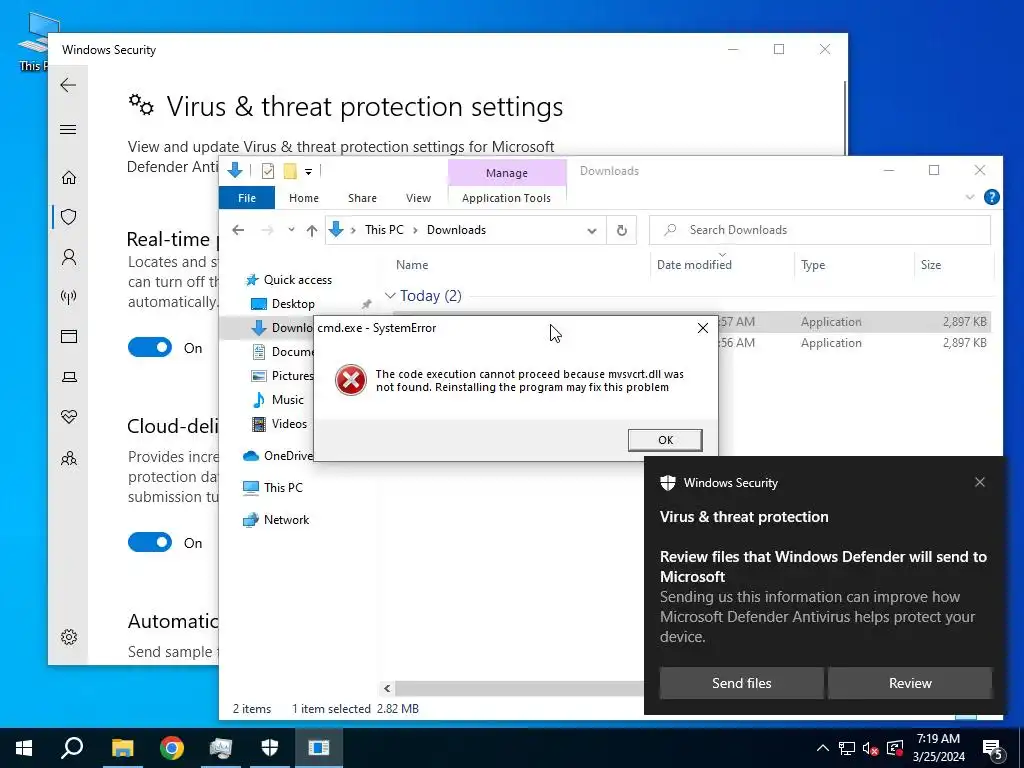Click the Properties quick access icon
The image size is (1024, 768).
tap(268, 171)
